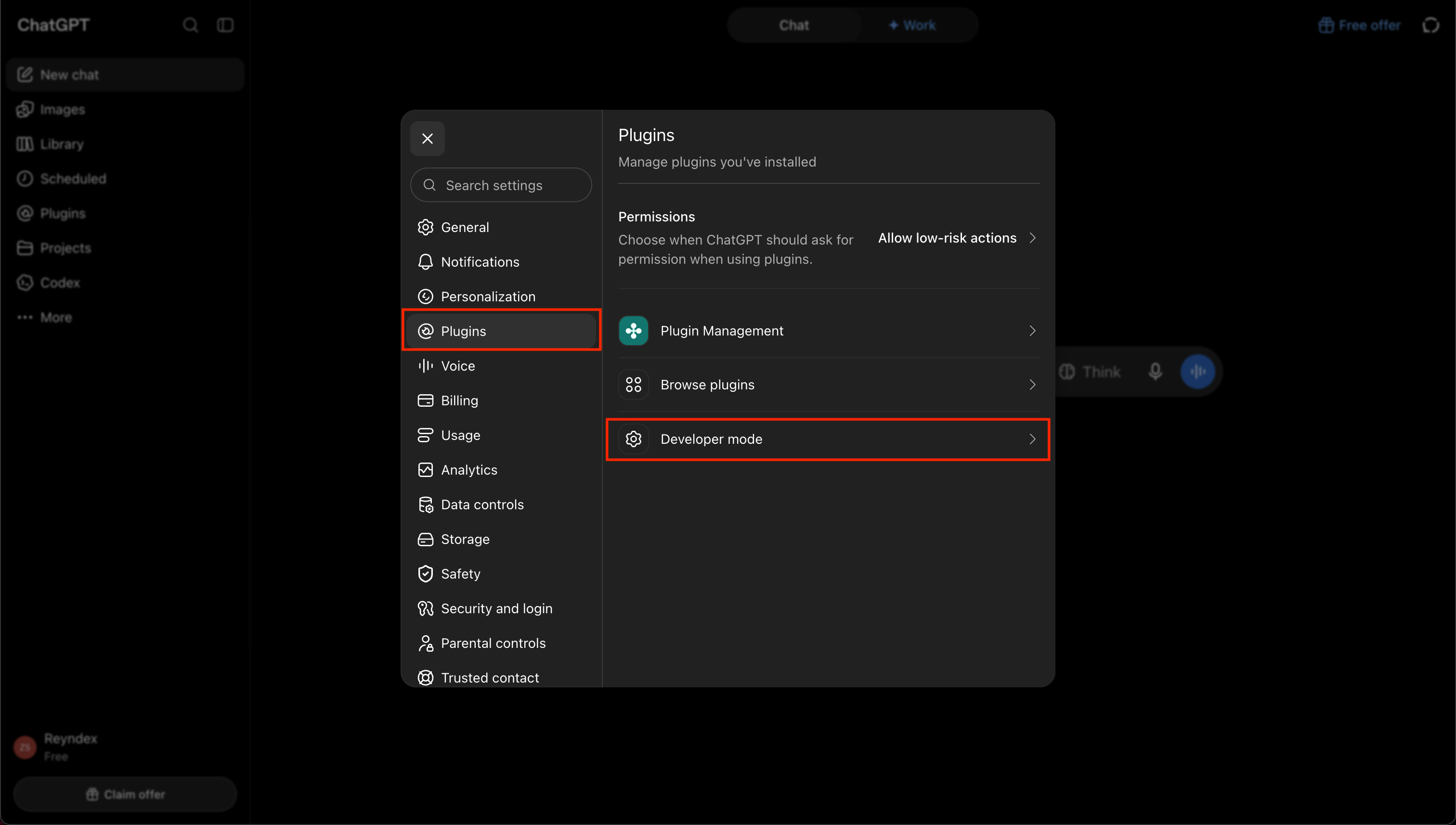Expand permissions chevron next to Allow low-risk actions
1456x825 pixels.
coord(1032,238)
